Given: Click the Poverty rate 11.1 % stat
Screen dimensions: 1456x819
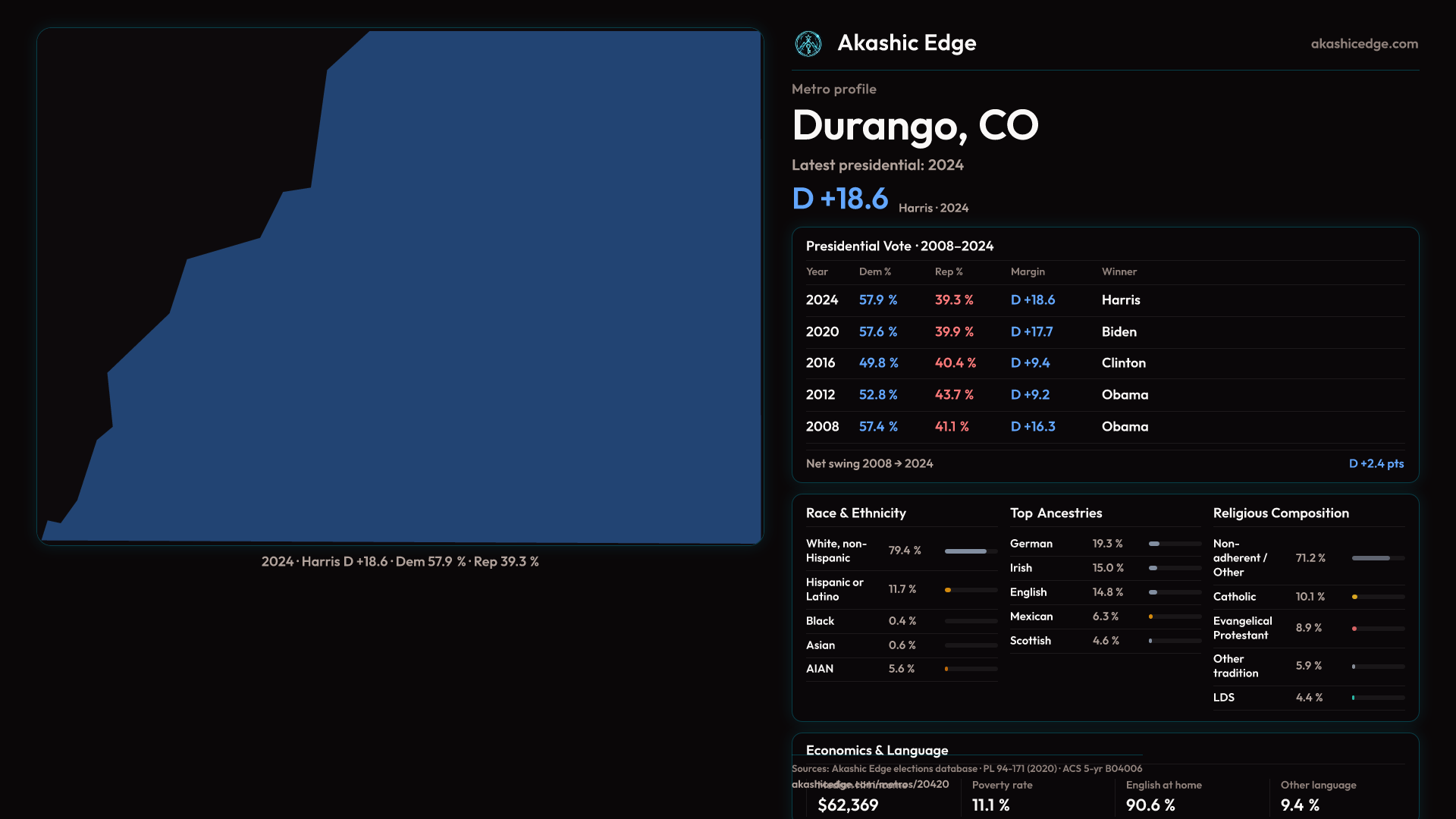Looking at the screenshot, I should (991, 805).
